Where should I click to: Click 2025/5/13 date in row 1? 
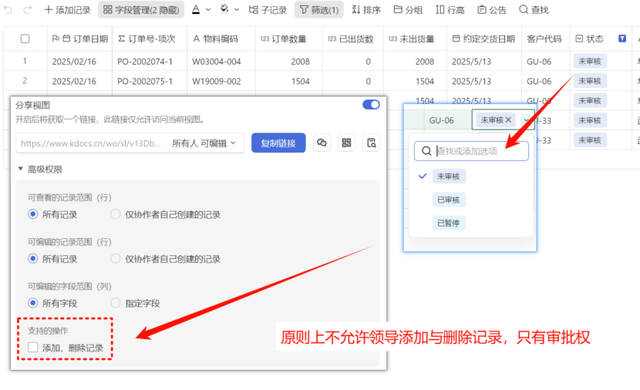click(x=471, y=62)
